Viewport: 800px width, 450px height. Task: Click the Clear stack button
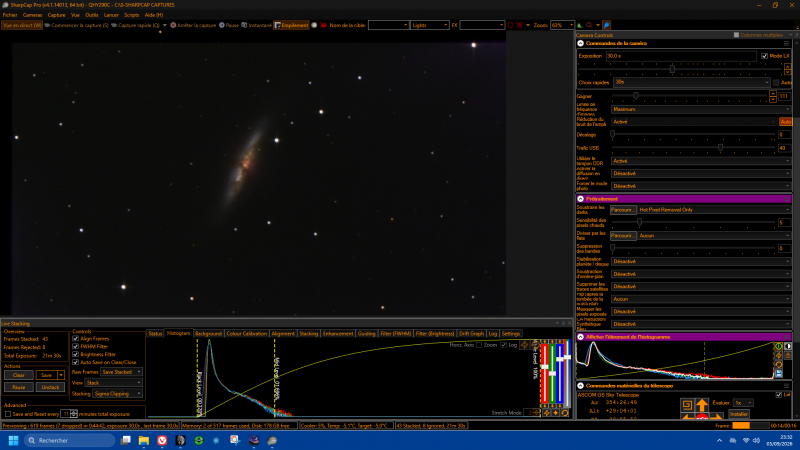(x=19, y=375)
